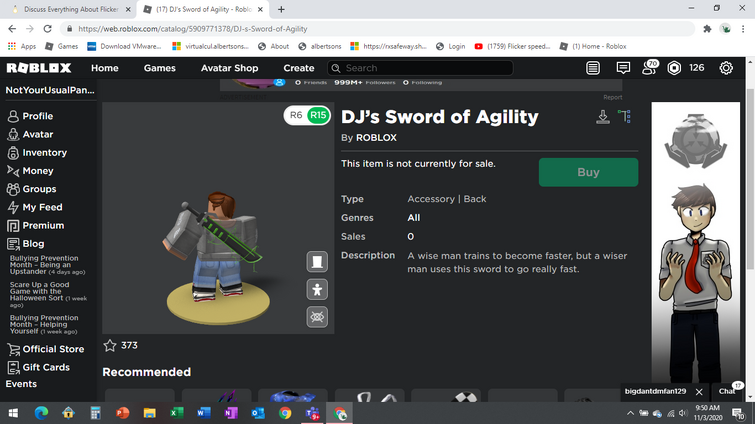Select Avatar Shop in the navbar
Screen dimensions: 755x424
229,68
